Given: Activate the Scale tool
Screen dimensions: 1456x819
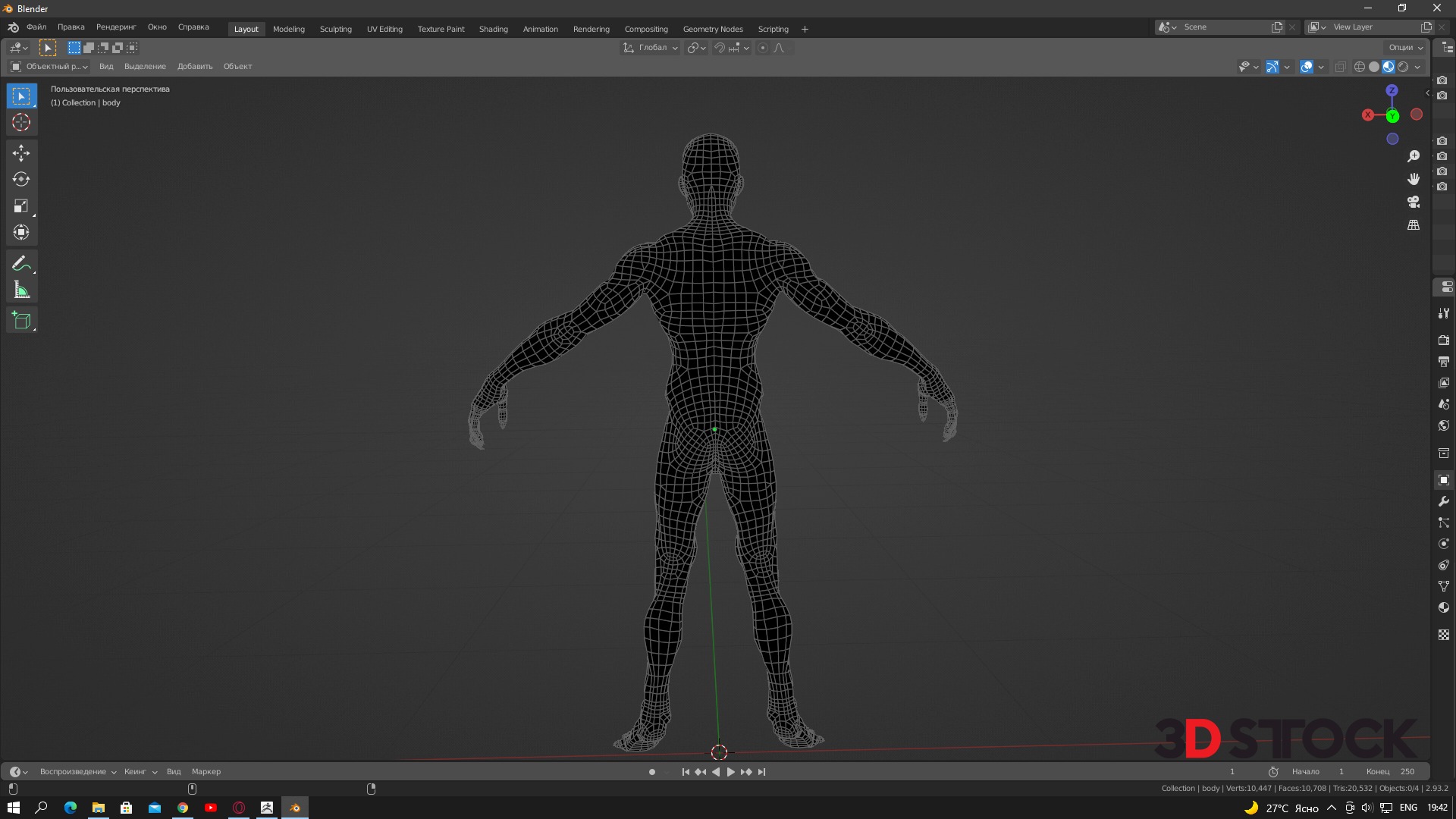Looking at the screenshot, I should 21,206.
